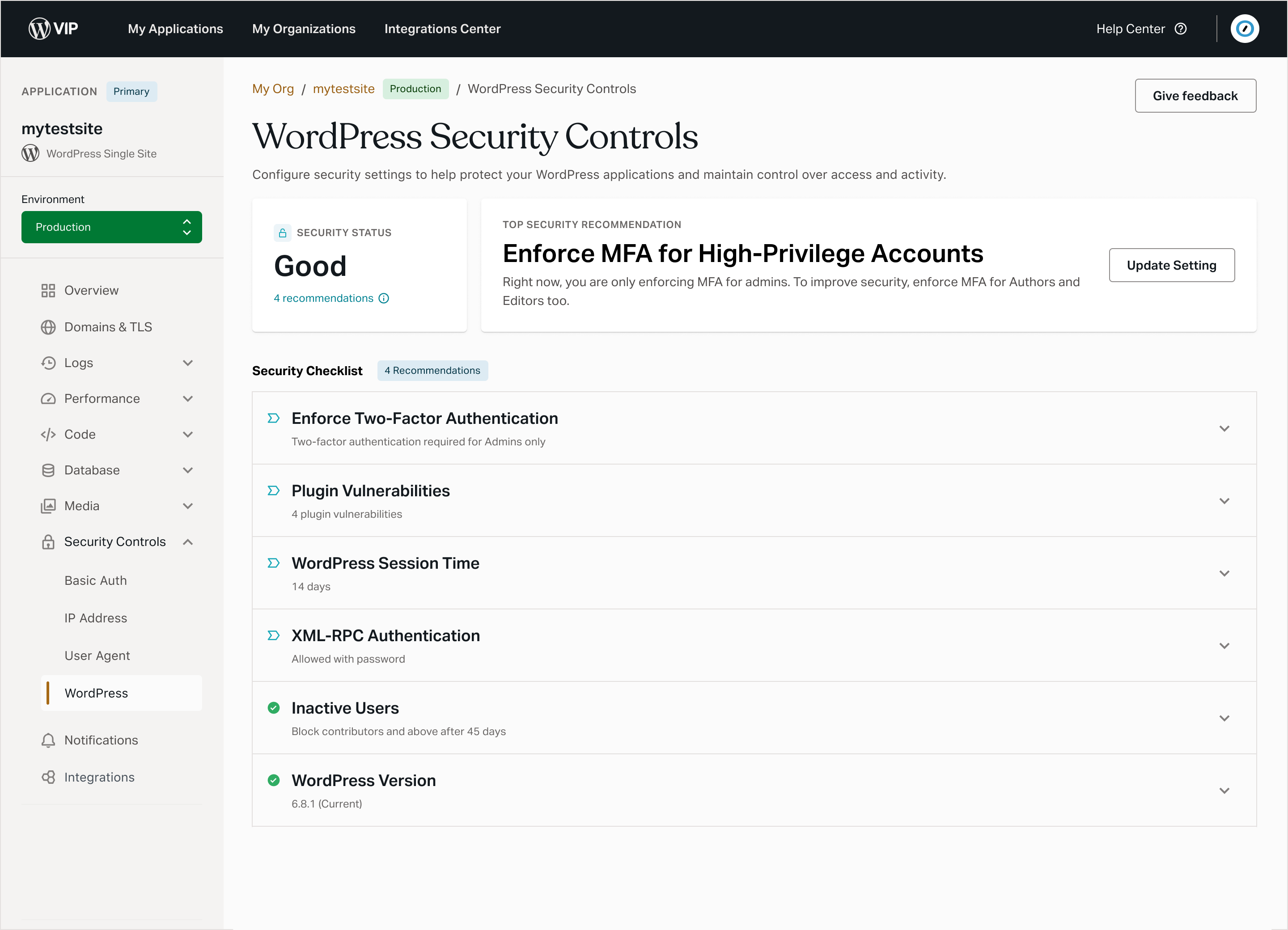Click the recommendation flag on Enforce Two-Factor Authentication
This screenshot has width=1288, height=930.
[x=274, y=418]
